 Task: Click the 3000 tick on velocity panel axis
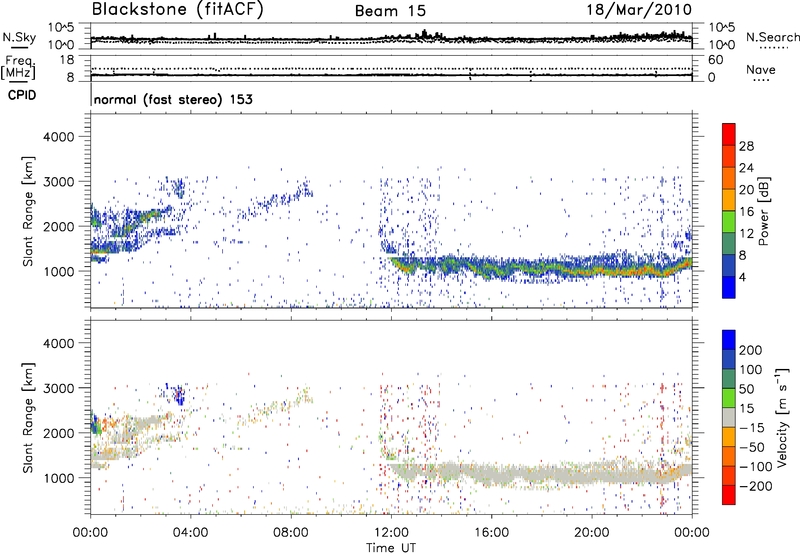pos(58,388)
